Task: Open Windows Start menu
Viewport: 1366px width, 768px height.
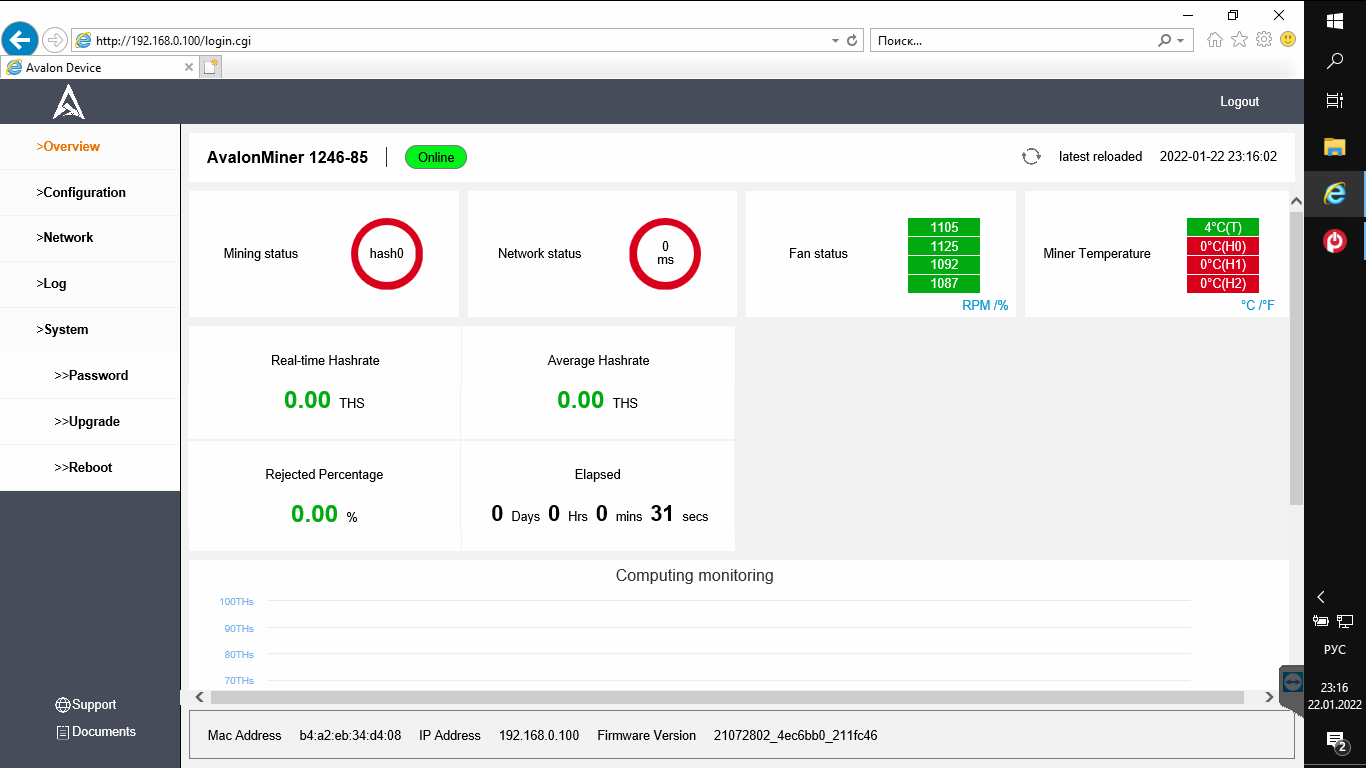Action: pyautogui.click(x=1335, y=20)
